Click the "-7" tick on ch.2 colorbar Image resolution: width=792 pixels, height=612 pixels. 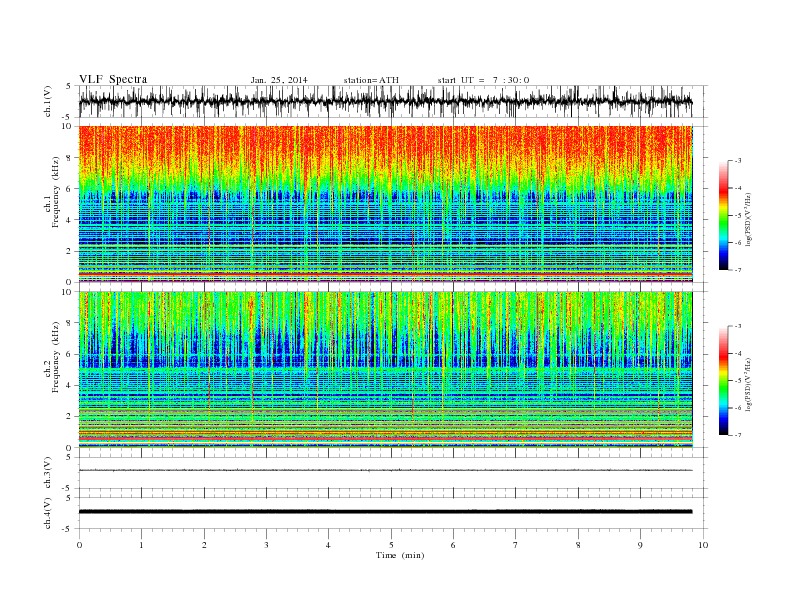(738, 435)
